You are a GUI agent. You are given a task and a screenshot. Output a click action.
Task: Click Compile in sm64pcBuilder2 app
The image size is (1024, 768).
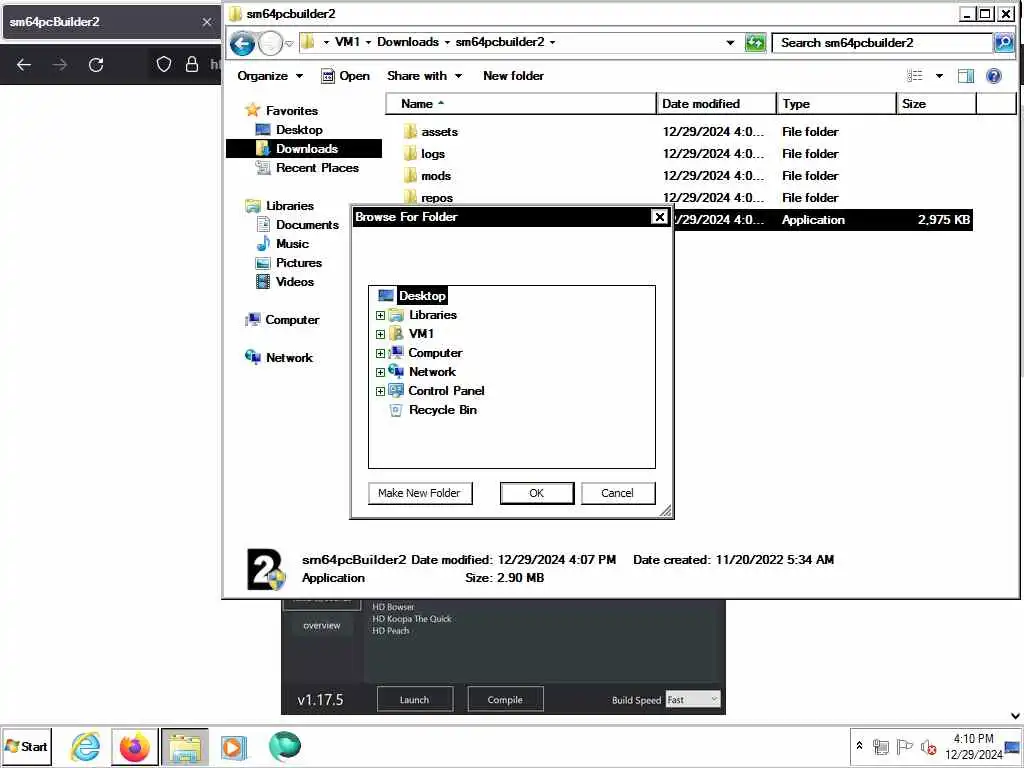(505, 699)
